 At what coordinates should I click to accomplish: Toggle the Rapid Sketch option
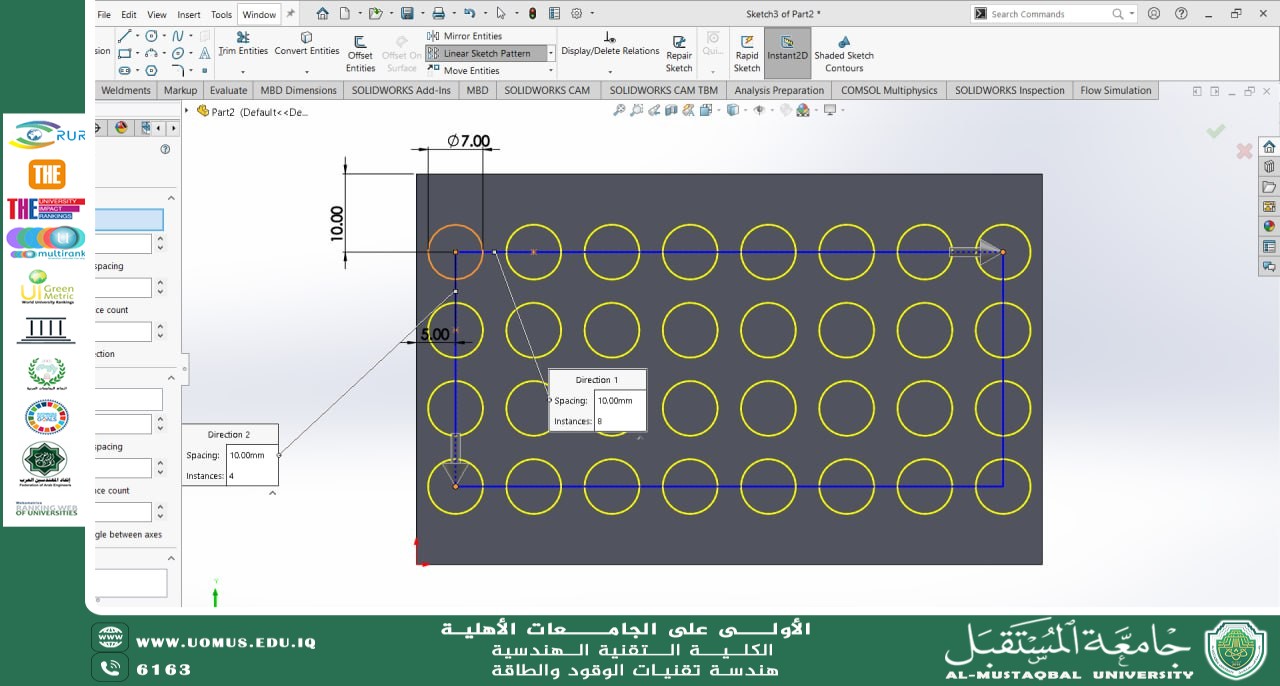pyautogui.click(x=747, y=55)
